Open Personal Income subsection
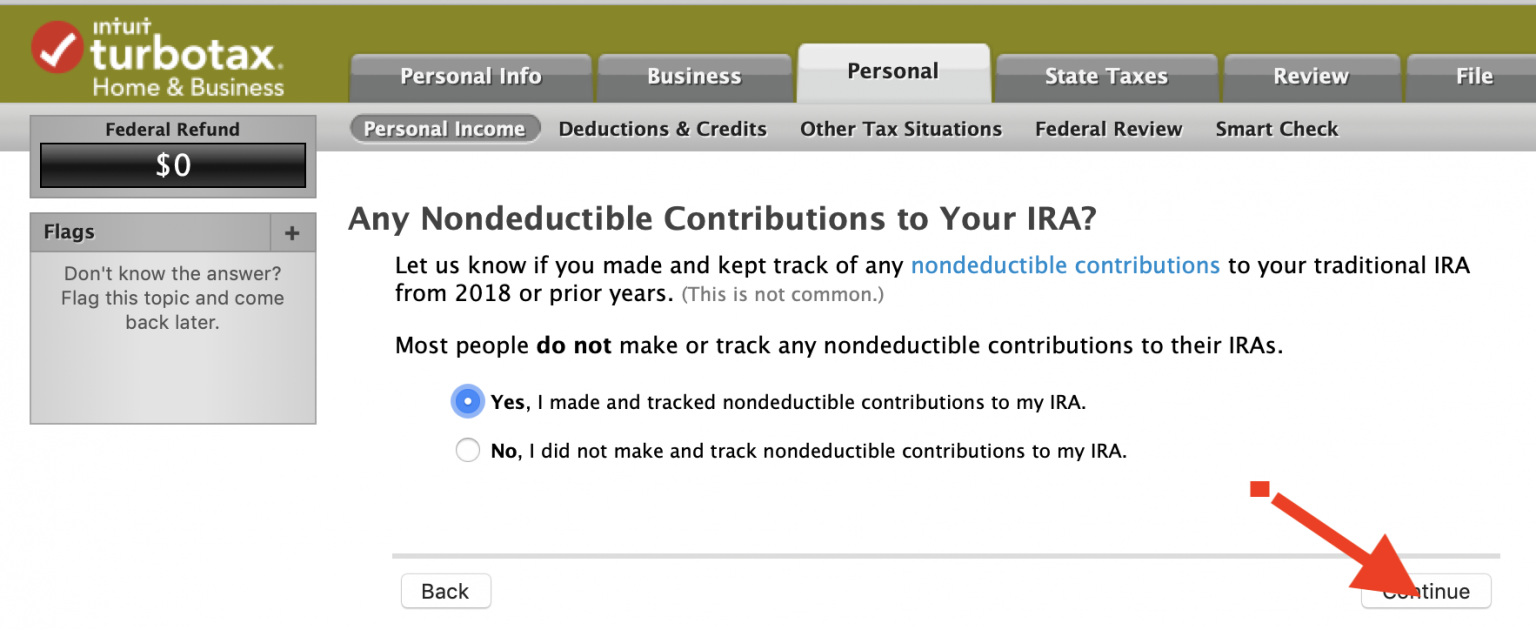1536x630 pixels. 444,129
